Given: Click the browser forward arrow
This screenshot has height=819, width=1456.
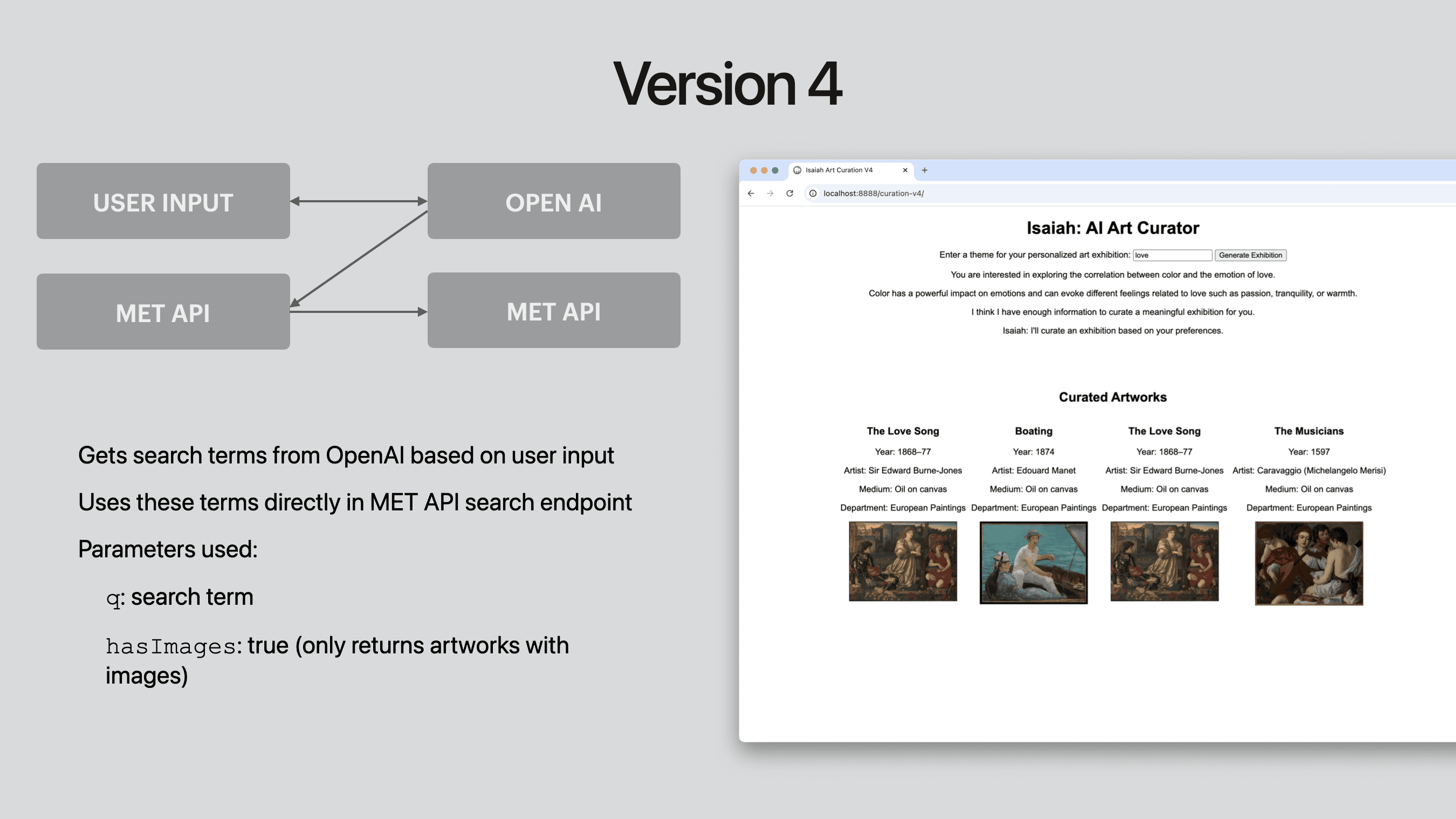Looking at the screenshot, I should [770, 194].
